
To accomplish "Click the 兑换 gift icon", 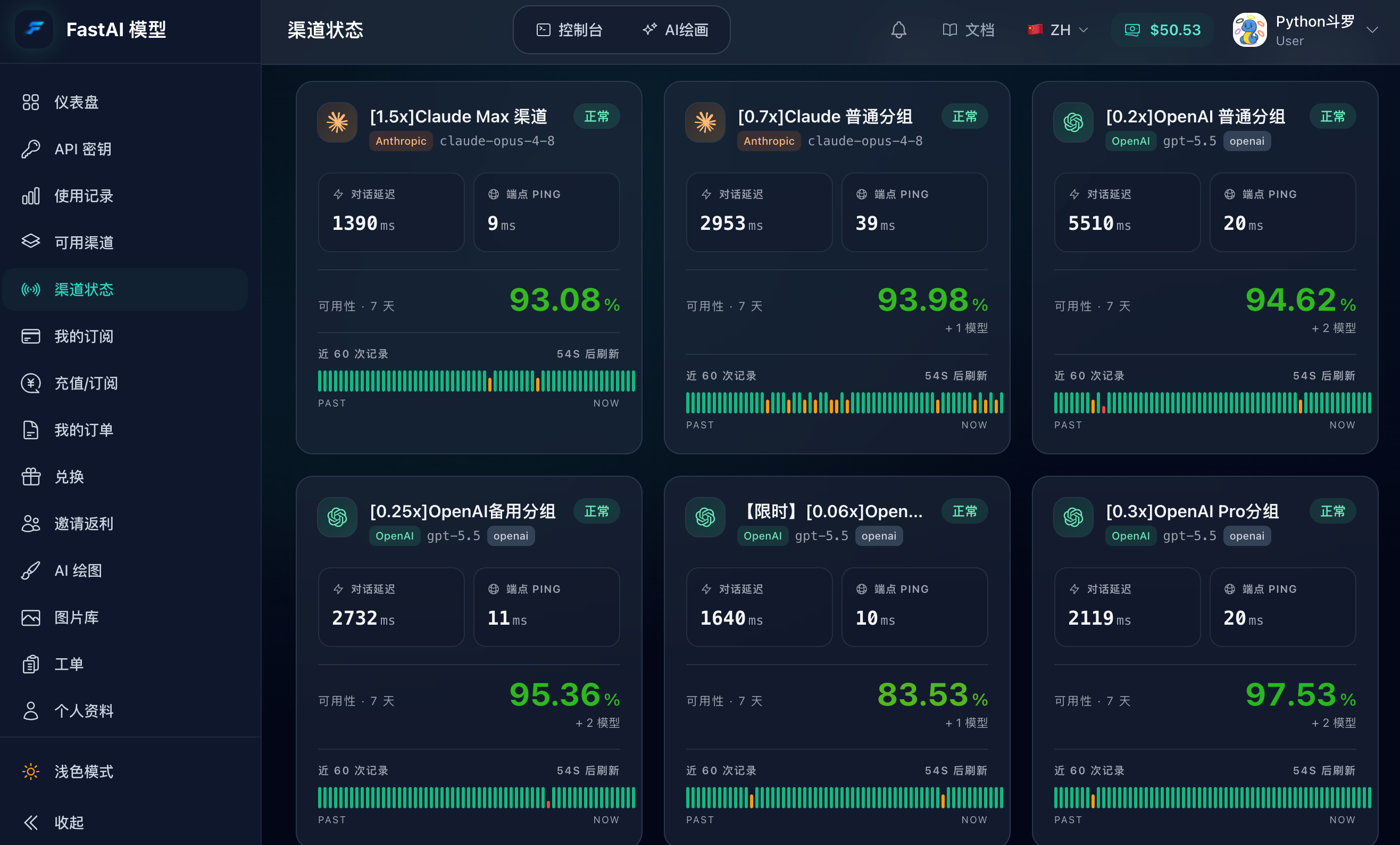I will click(31, 477).
